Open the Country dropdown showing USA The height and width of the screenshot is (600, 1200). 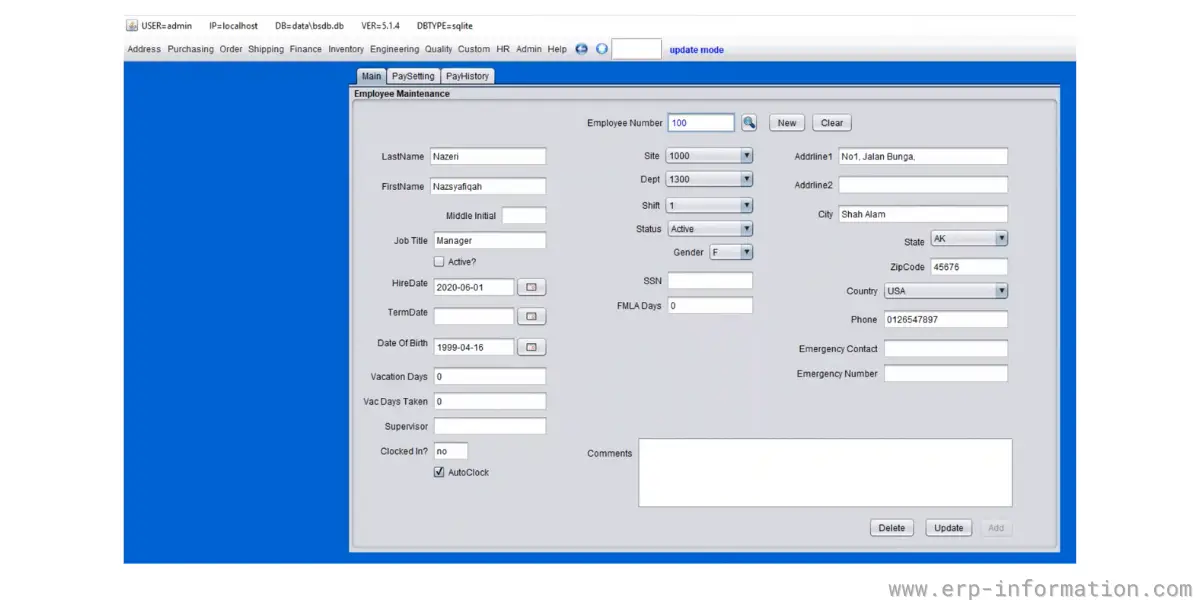tap(946, 291)
